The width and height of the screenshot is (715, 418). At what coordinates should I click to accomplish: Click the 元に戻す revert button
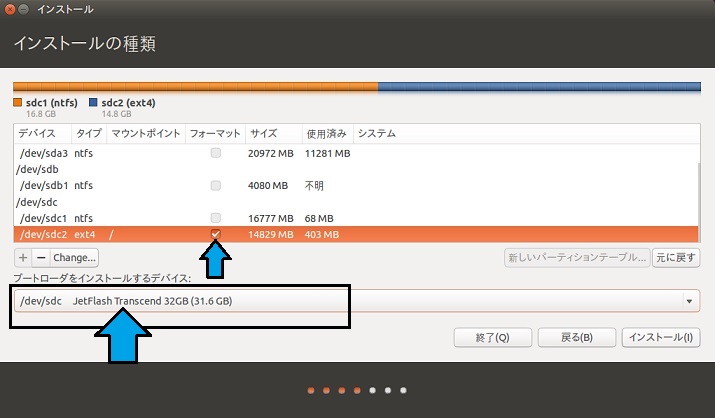(x=676, y=257)
